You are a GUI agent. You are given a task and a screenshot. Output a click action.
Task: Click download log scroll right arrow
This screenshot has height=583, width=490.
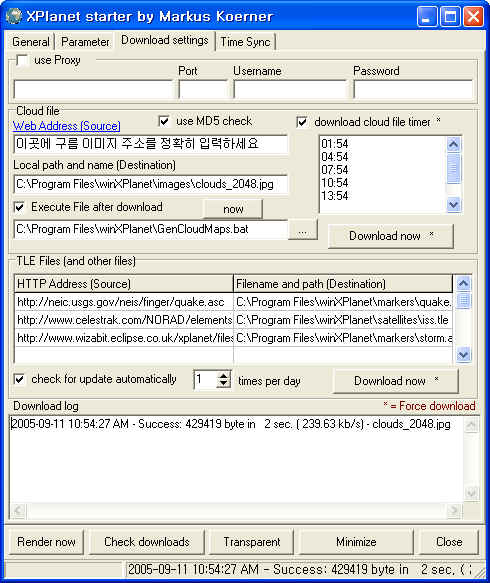point(454,510)
